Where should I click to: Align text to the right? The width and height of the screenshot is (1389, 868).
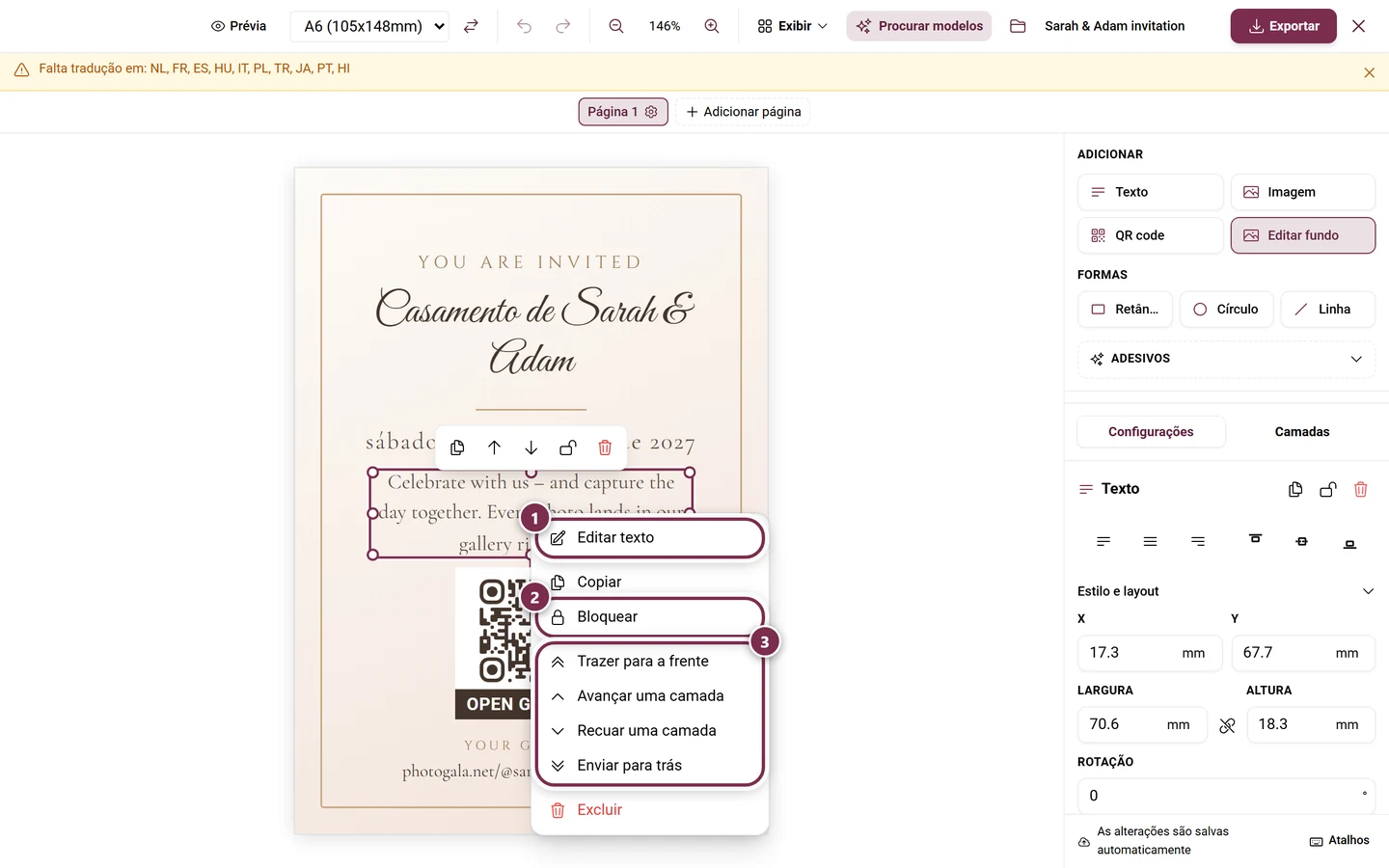click(1198, 541)
